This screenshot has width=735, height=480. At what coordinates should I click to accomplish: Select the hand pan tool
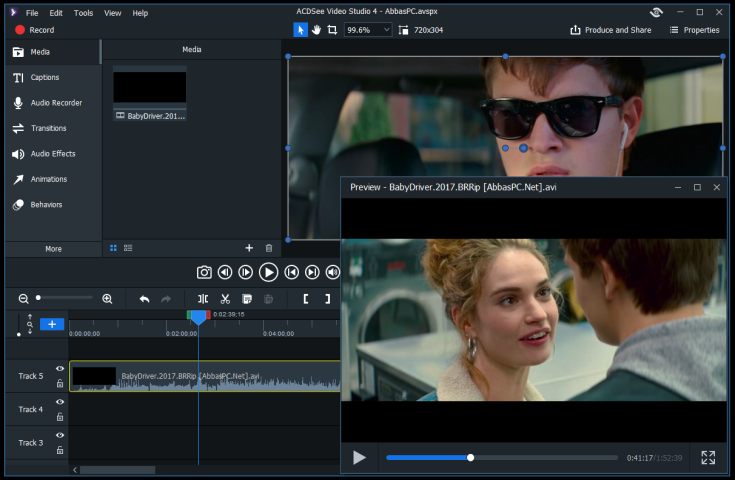pyautogui.click(x=316, y=30)
